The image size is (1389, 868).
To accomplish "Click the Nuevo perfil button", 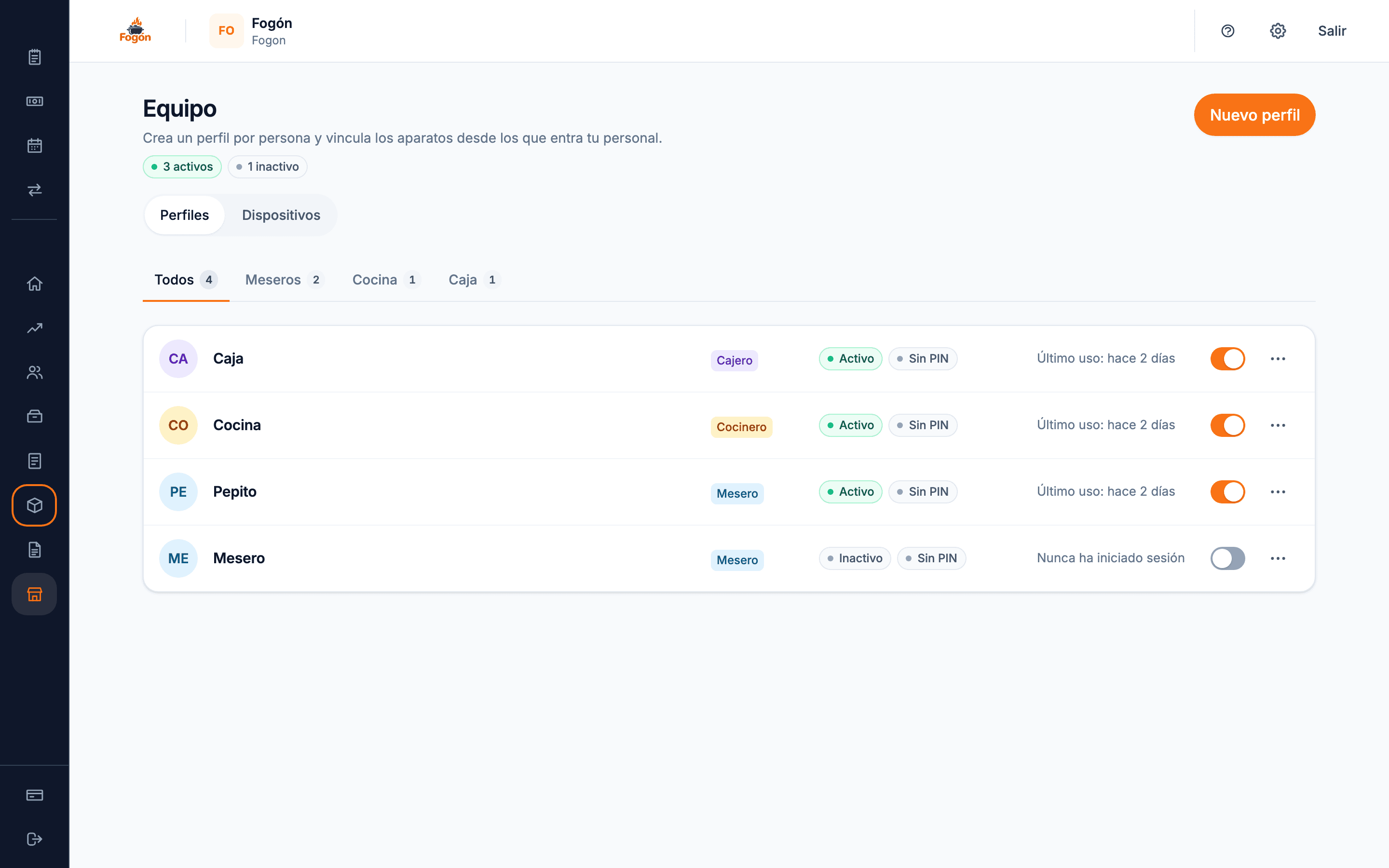I will pos(1255,115).
